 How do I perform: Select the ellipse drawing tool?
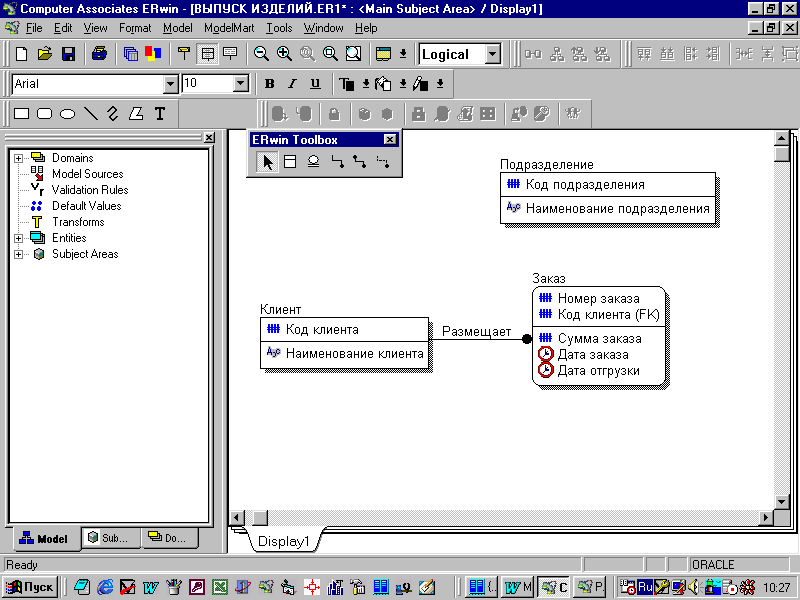[67, 114]
